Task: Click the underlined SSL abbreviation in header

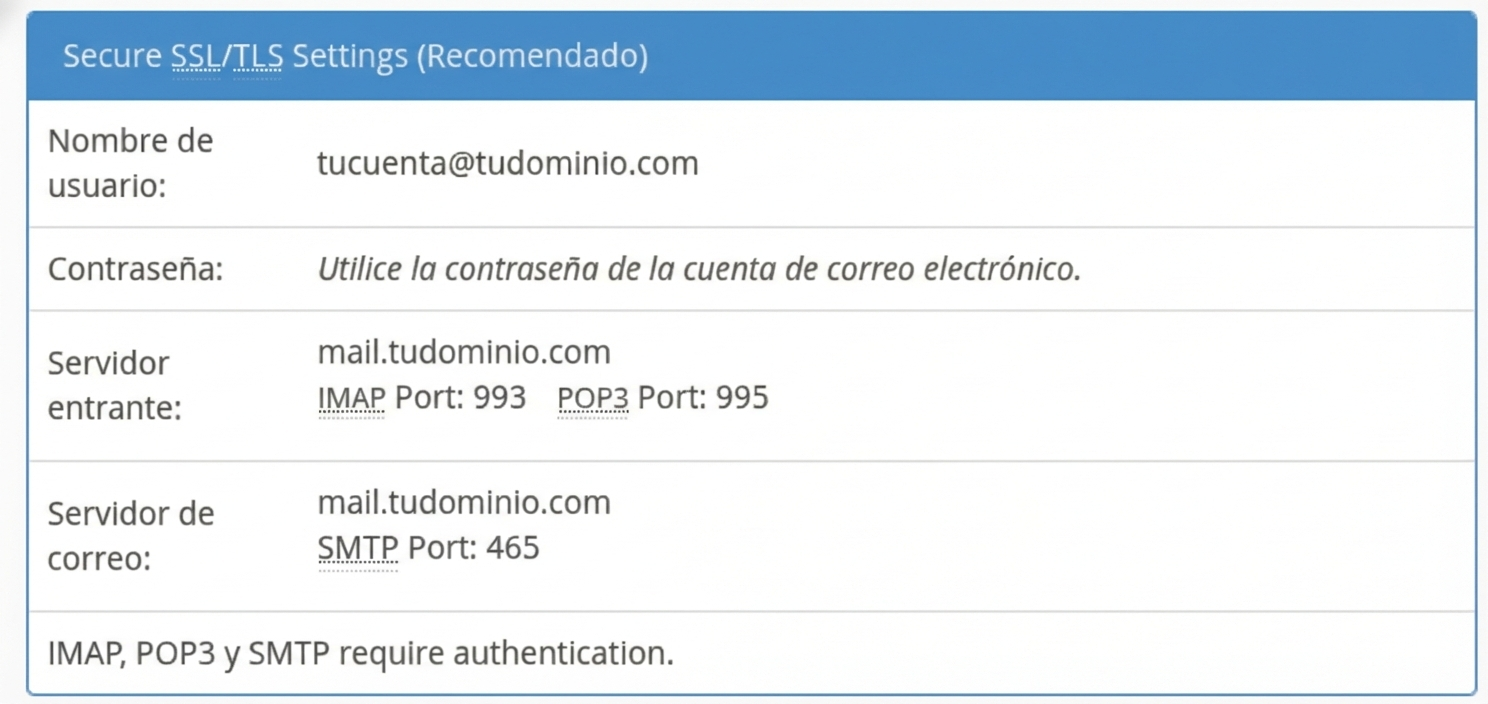Action: 195,56
